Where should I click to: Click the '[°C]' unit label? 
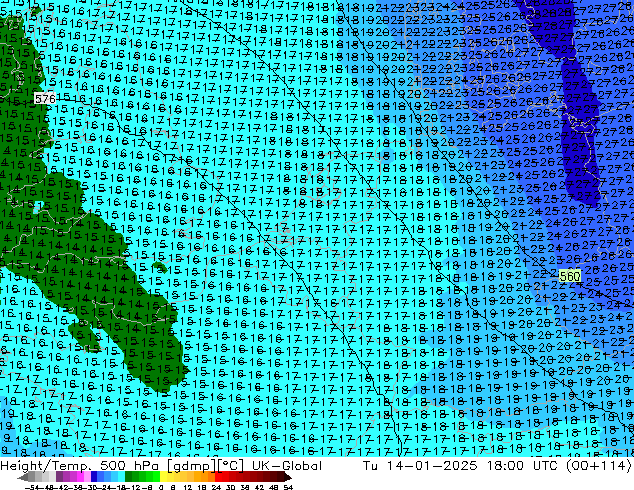[x=231, y=466]
